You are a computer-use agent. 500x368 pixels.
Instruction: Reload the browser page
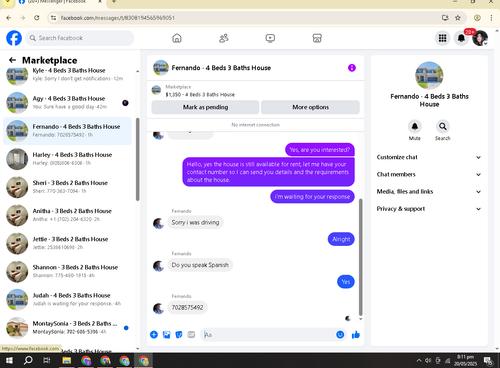[37, 18]
